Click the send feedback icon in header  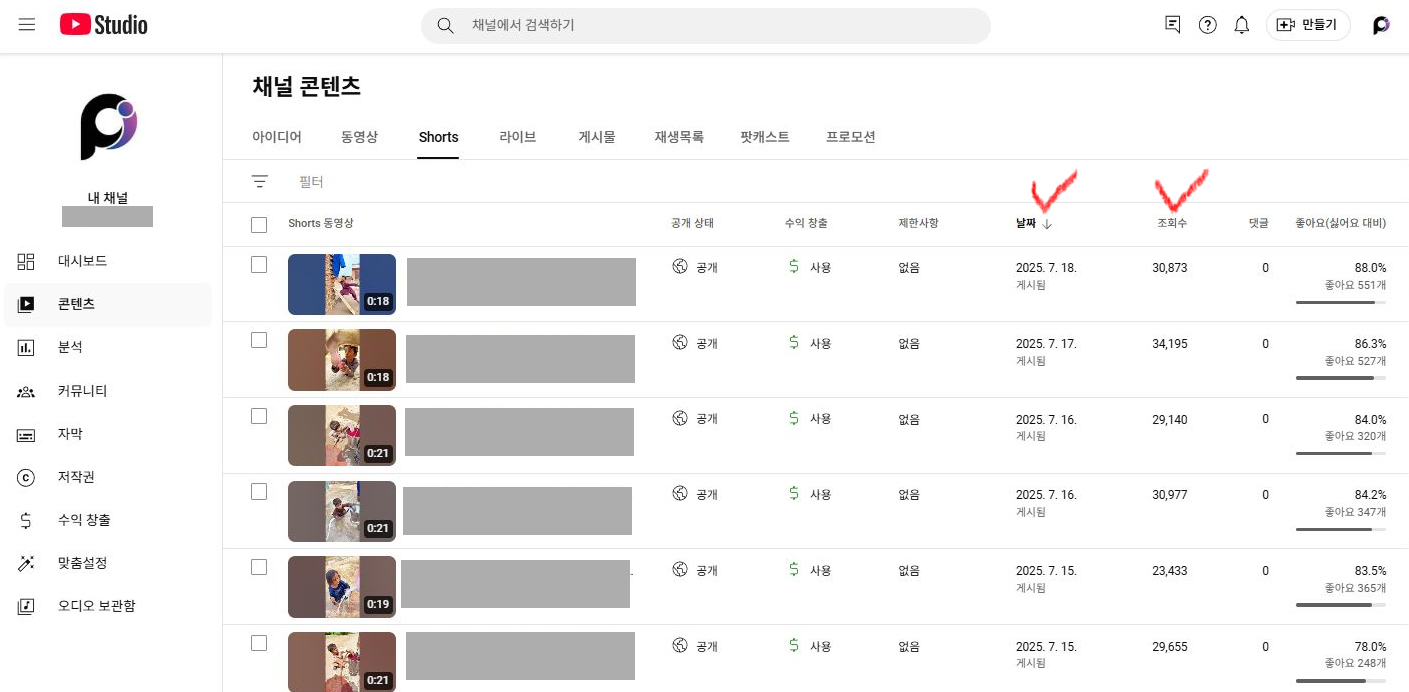point(1173,25)
